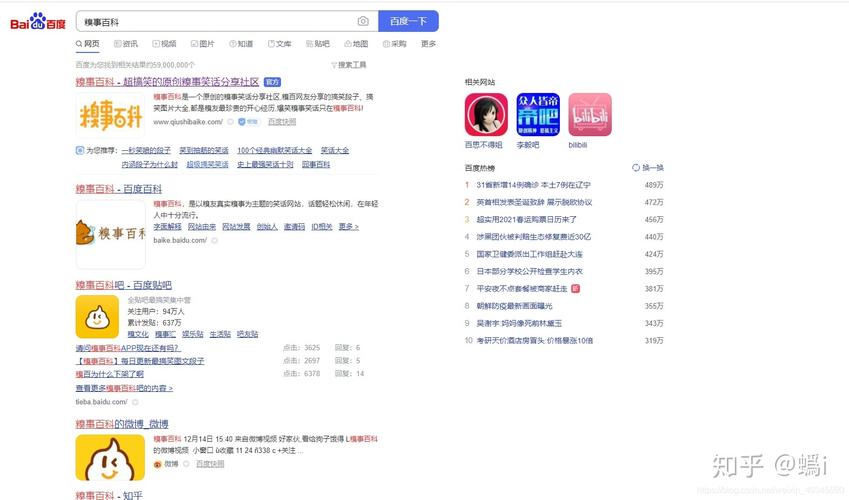Click 查看更多糗事百科吧的内容 >
Screen dimensions: 849x500
(x=124, y=388)
